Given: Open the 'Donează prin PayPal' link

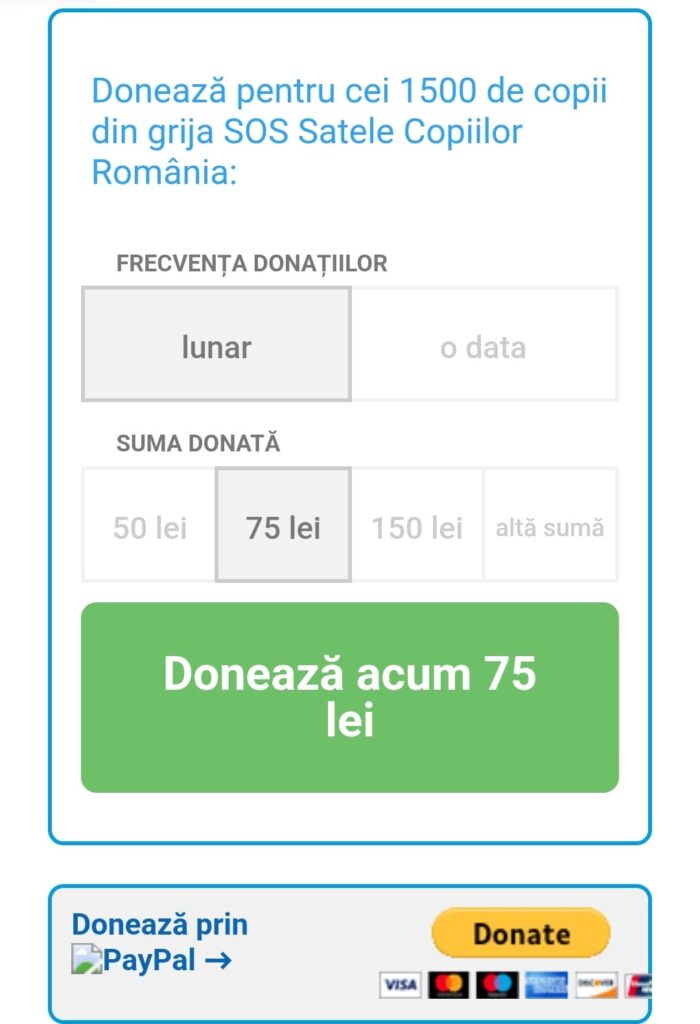Looking at the screenshot, I should point(159,926).
